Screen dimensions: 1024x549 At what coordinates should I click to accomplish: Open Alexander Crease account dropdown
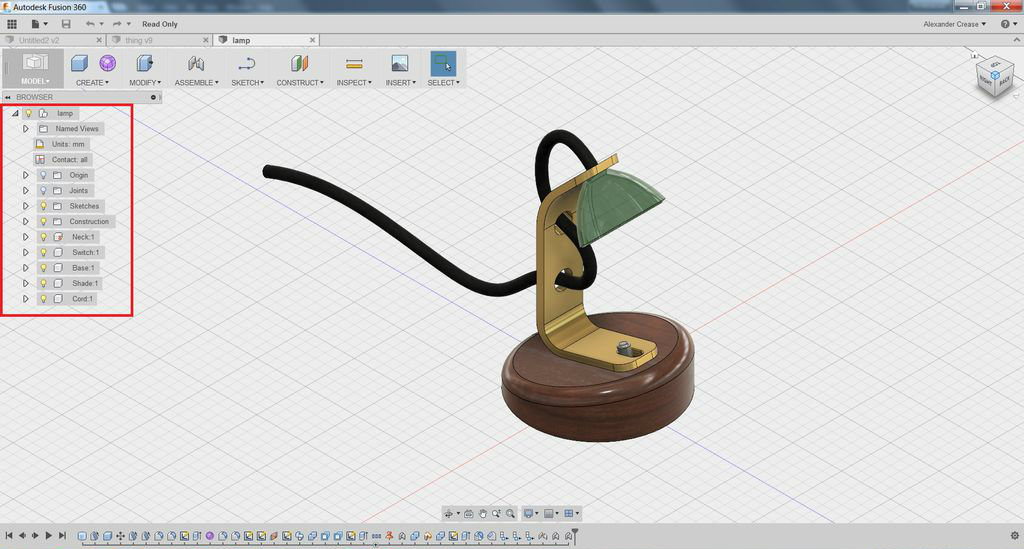(x=954, y=24)
